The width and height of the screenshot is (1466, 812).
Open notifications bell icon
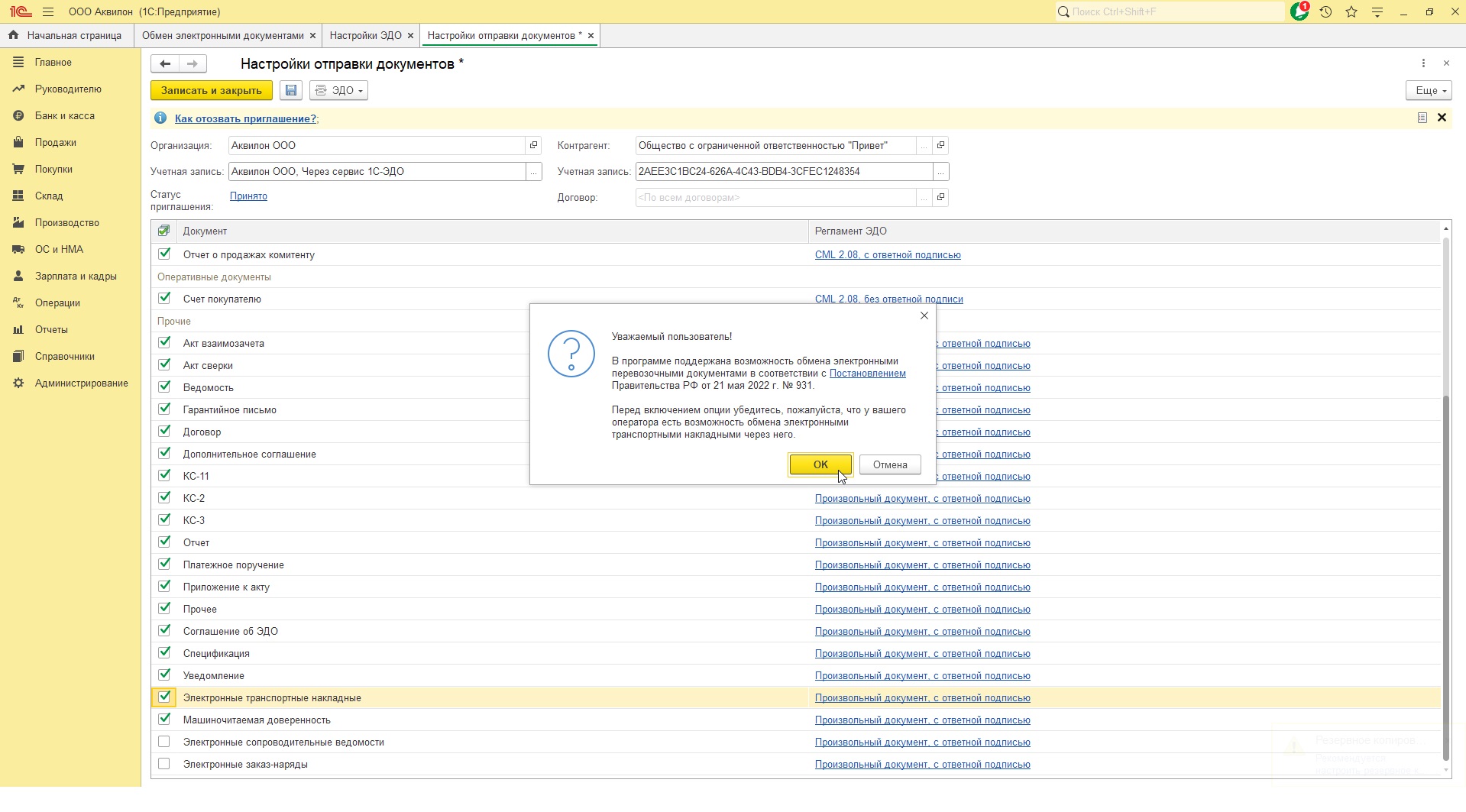coord(1299,11)
